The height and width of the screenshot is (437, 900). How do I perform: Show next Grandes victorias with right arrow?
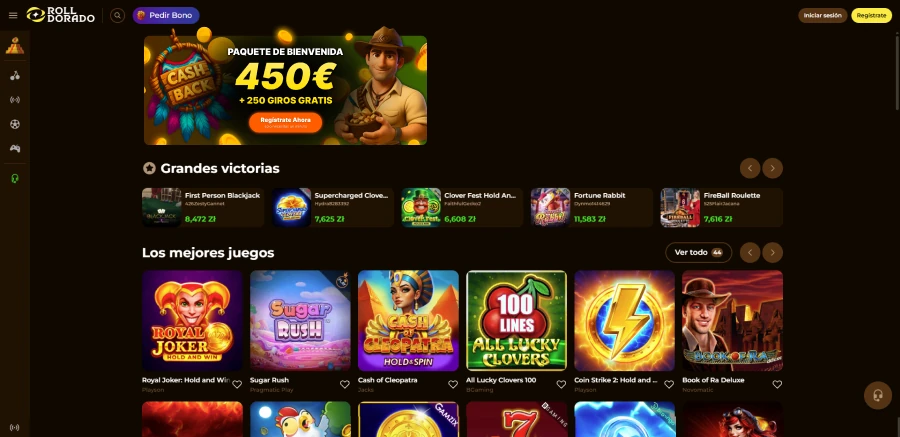click(x=773, y=168)
